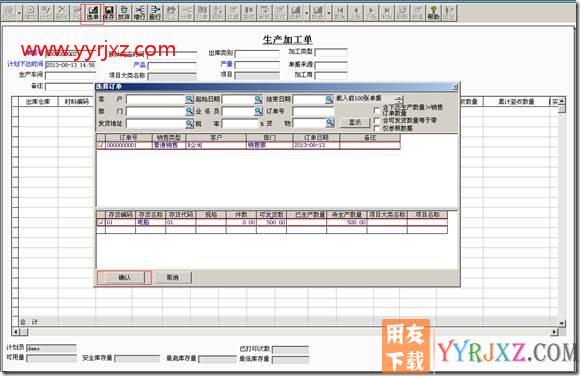Click the main grid horizontal scrollbar
The image size is (580, 376).
pyautogui.click(x=286, y=332)
